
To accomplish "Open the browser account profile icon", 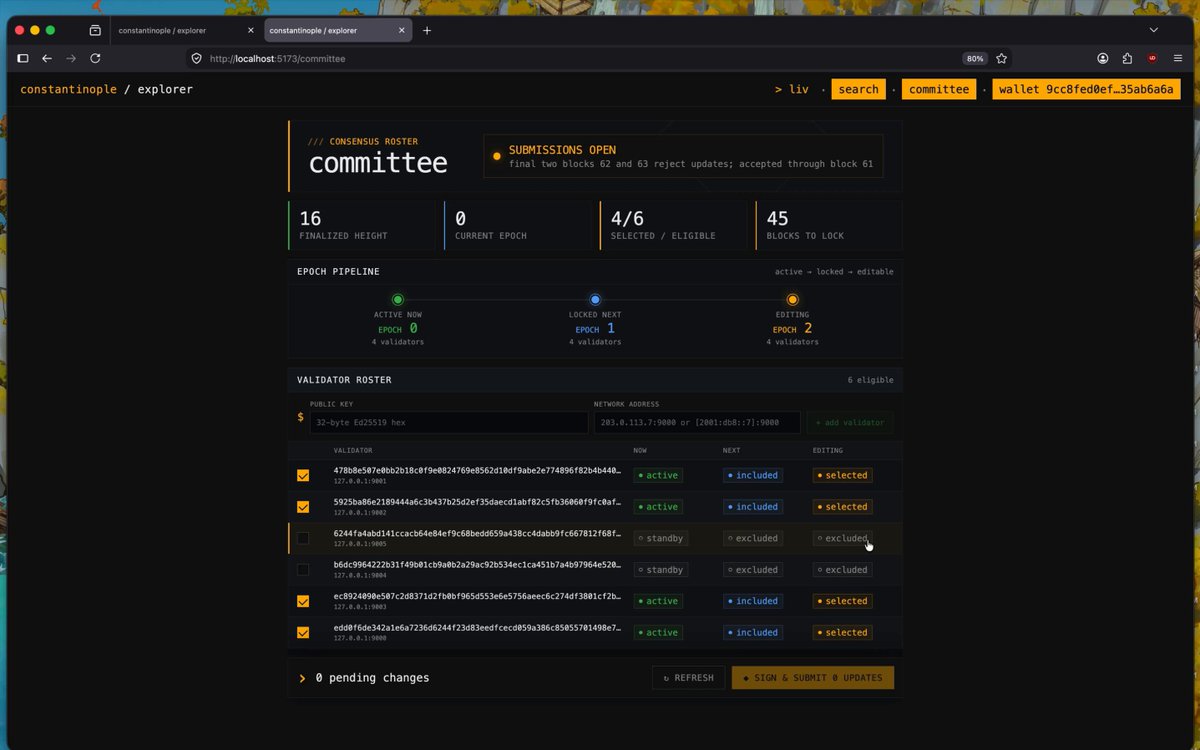I will click(x=1103, y=59).
